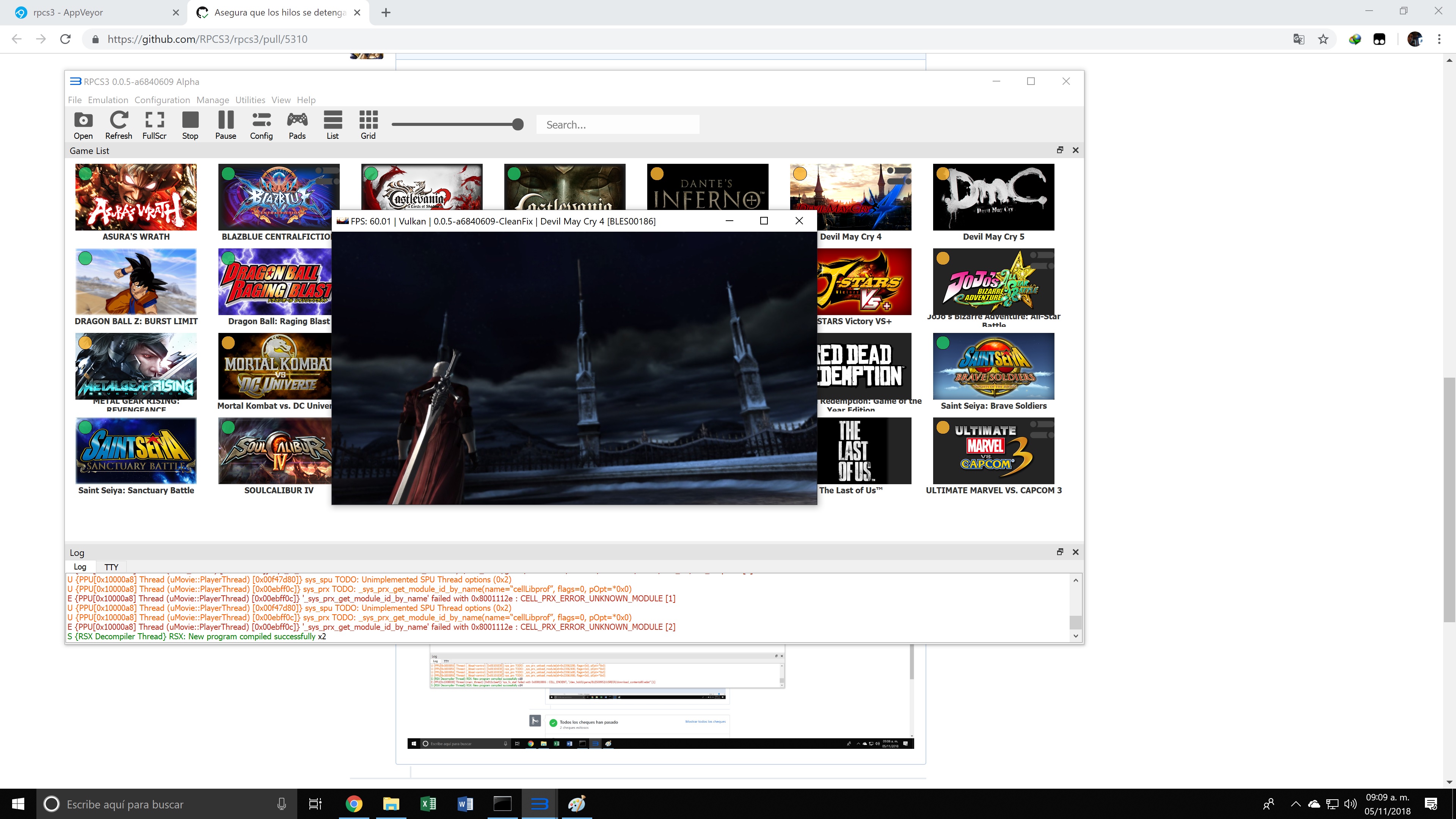The image size is (1456, 819).
Task: Open the Emulation menu
Action: click(108, 100)
